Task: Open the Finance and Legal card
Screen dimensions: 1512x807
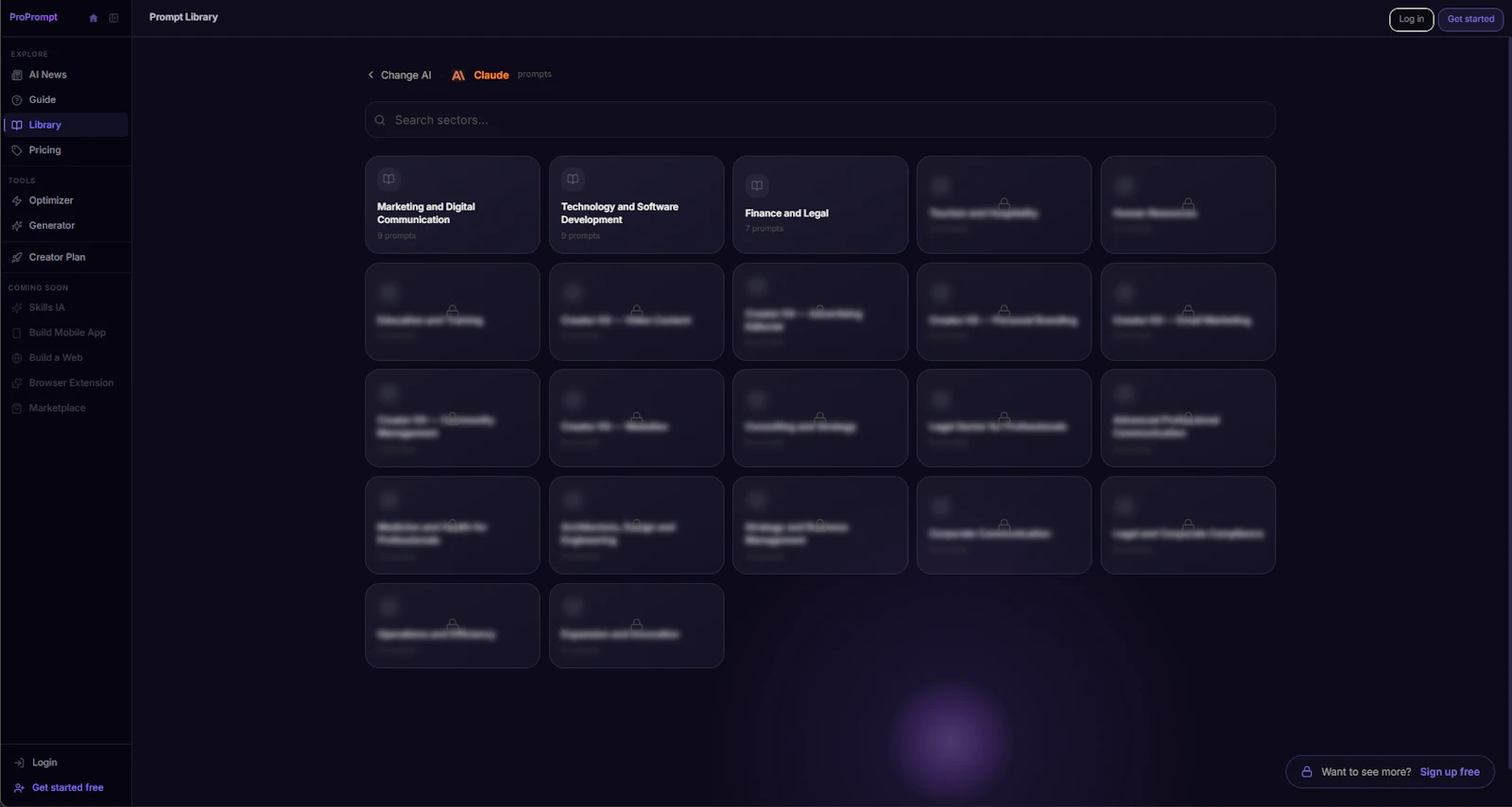Action: (820, 204)
